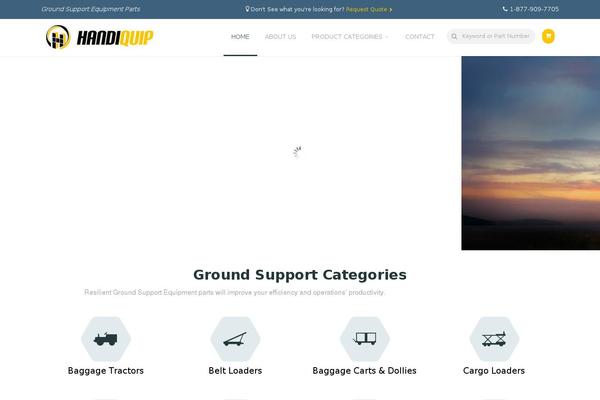600x400 pixels.
Task: Click the Resilient Ground Support Equipment description text
Action: click(234, 292)
